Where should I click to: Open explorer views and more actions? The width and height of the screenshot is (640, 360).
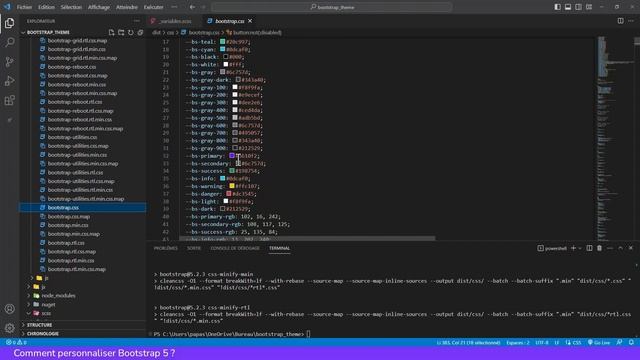(136, 21)
